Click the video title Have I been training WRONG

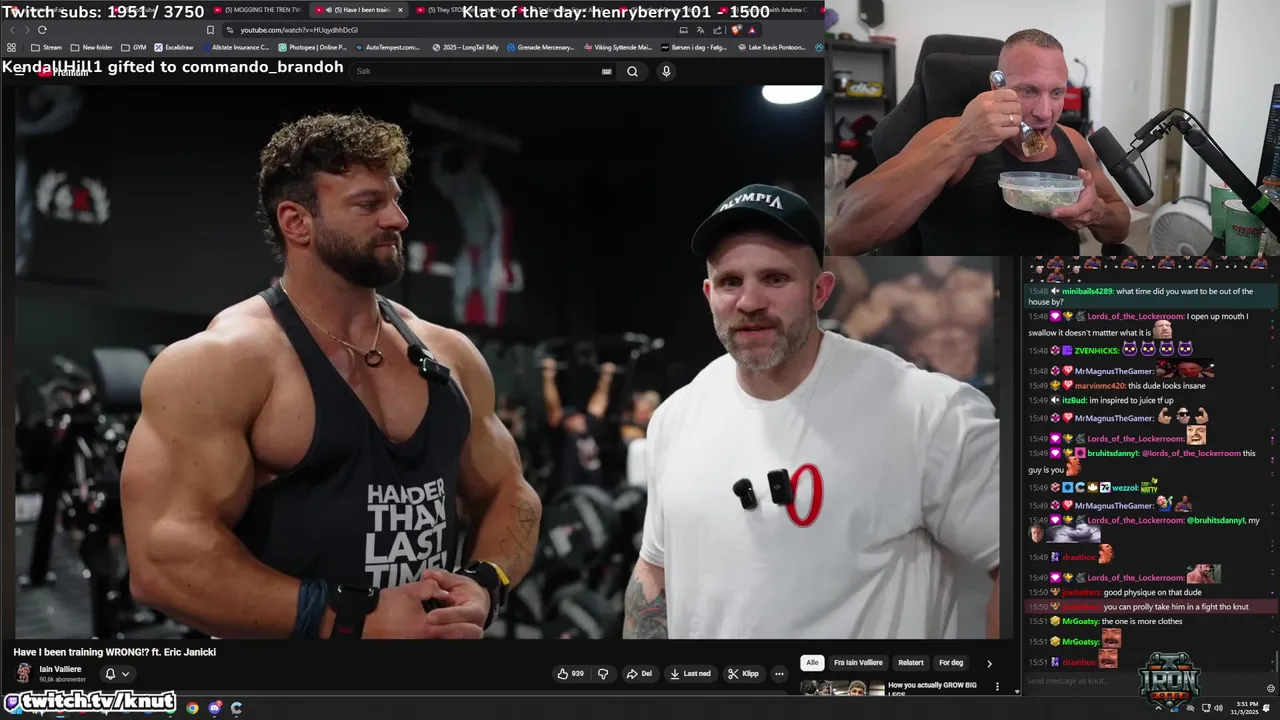tap(115, 652)
